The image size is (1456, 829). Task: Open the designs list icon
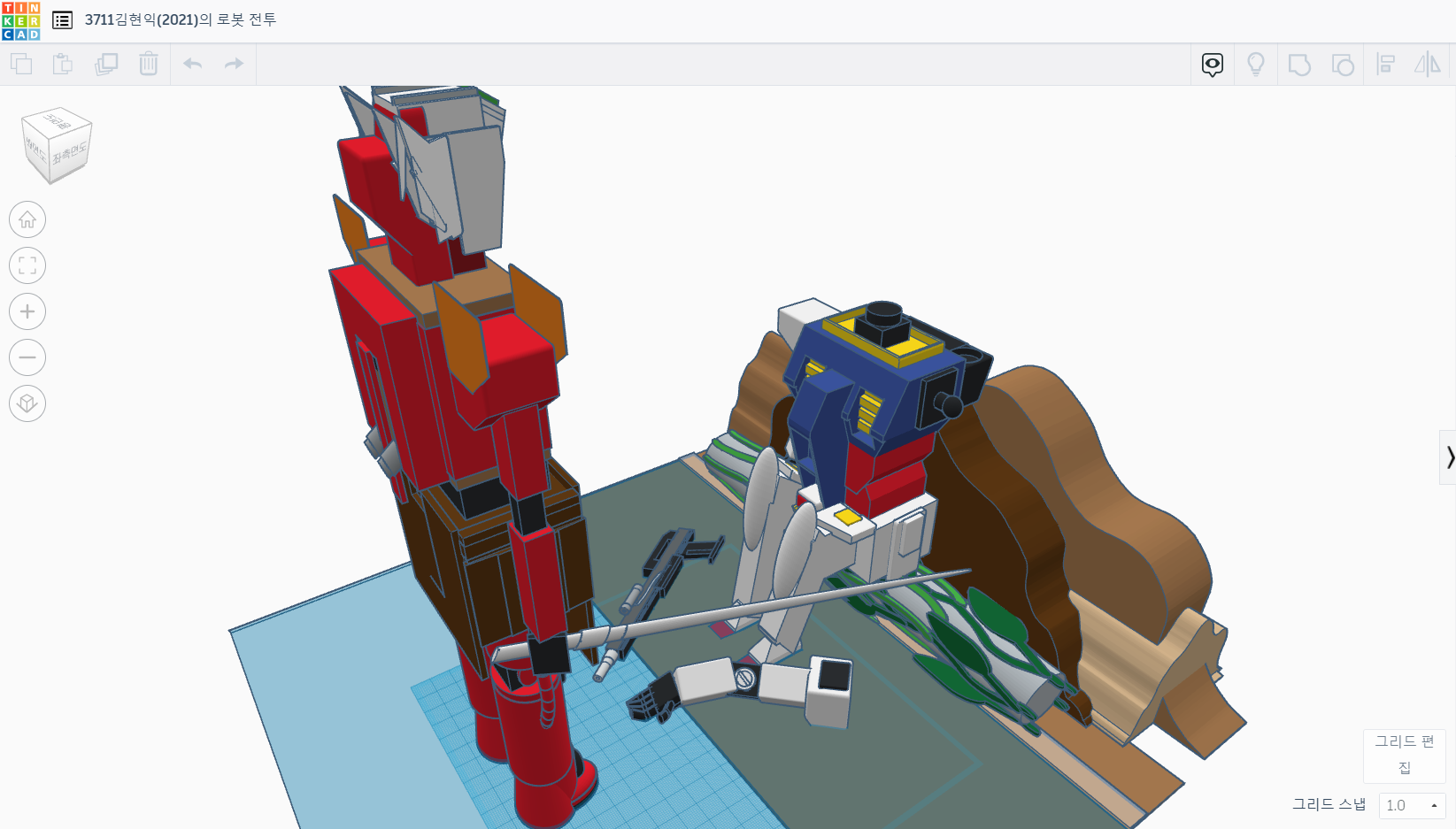point(62,19)
